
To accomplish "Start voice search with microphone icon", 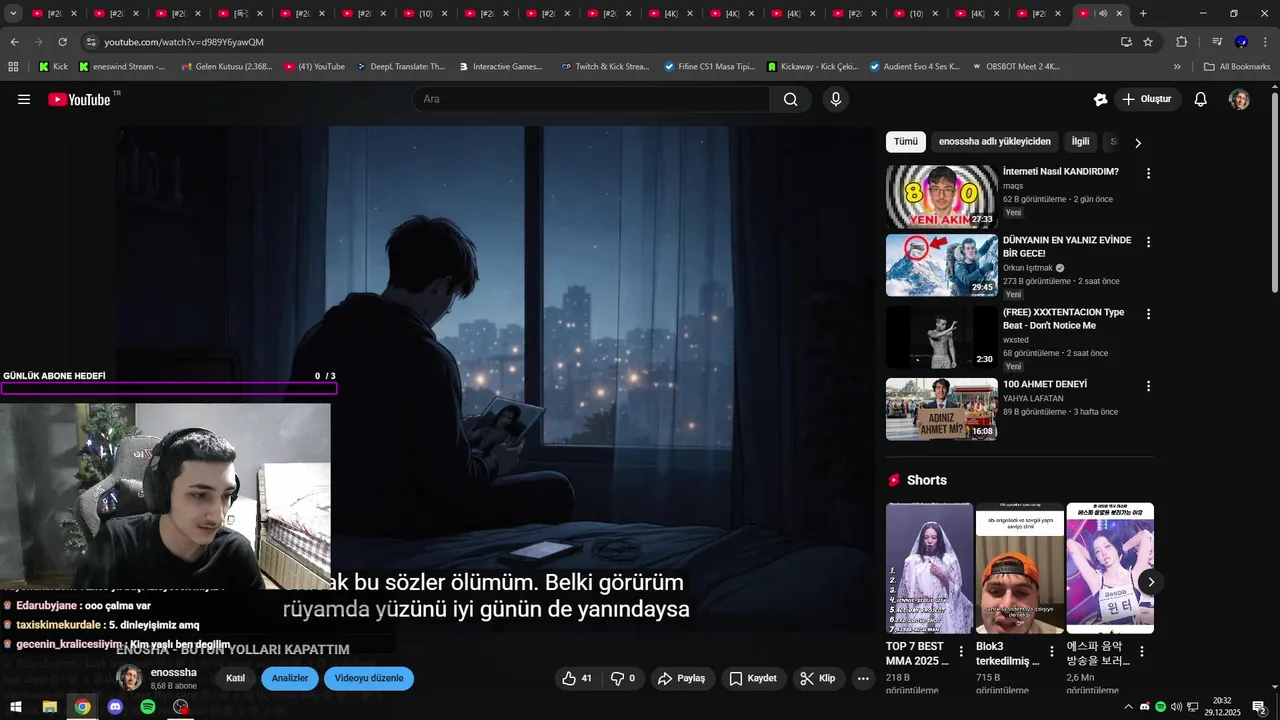I will point(836,99).
